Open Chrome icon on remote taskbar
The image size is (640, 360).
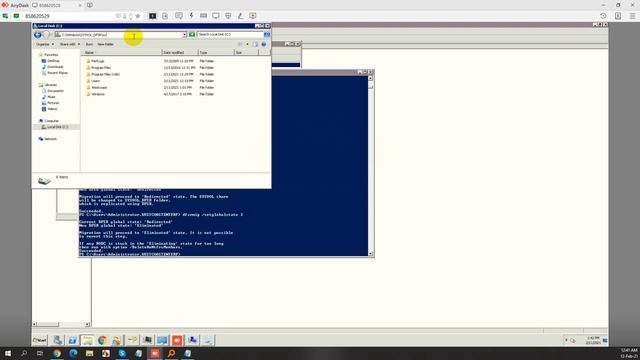pos(102,340)
